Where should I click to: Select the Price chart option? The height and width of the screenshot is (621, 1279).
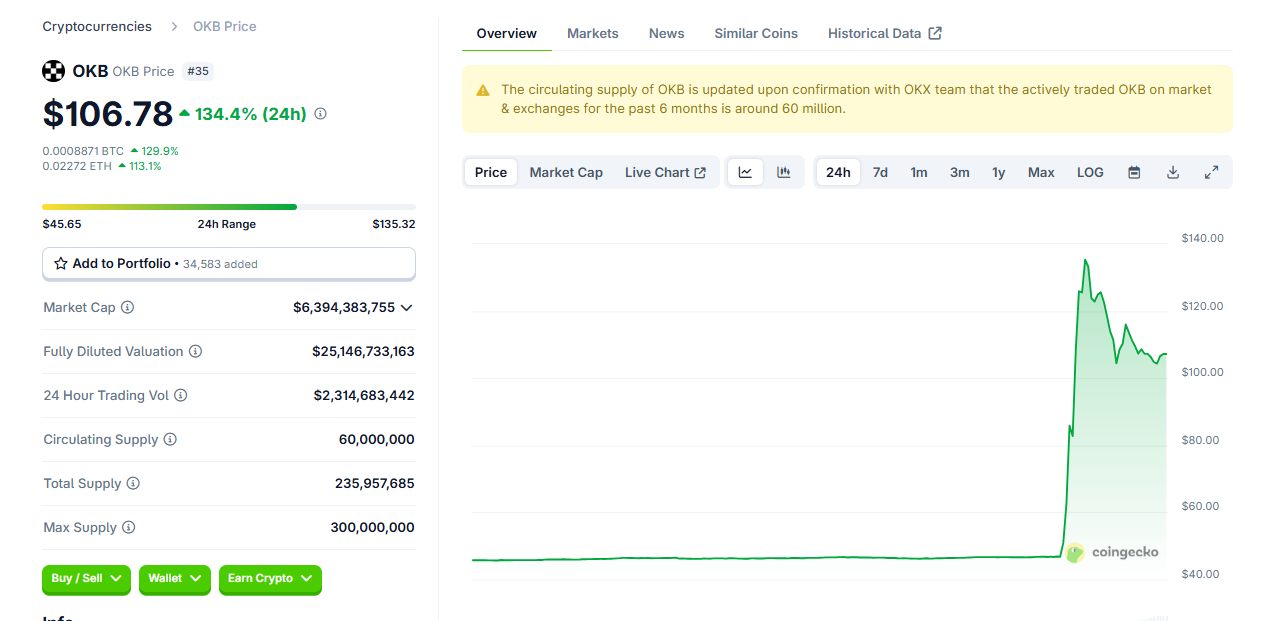point(491,172)
